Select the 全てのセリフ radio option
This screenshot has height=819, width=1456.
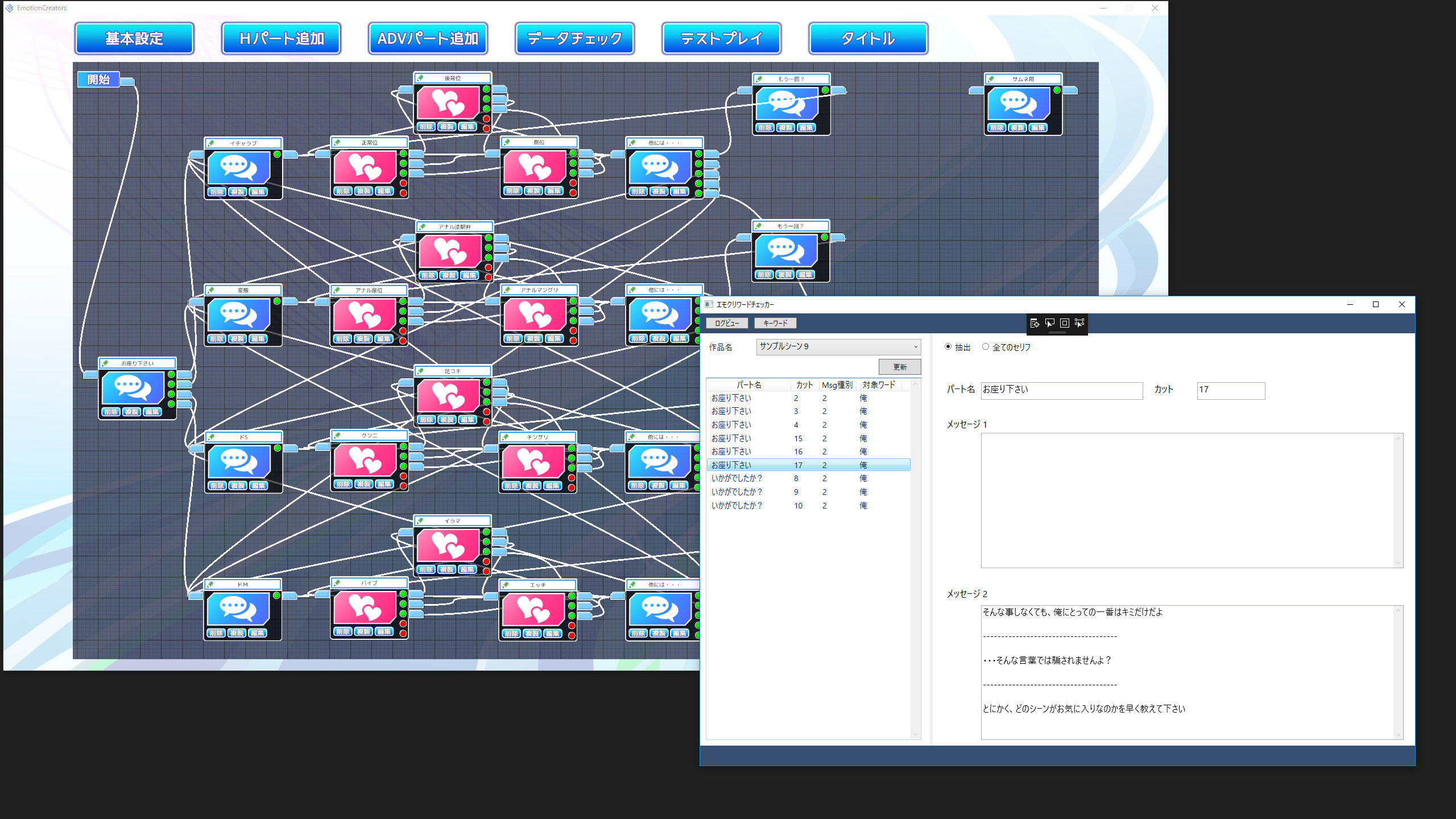click(x=986, y=346)
